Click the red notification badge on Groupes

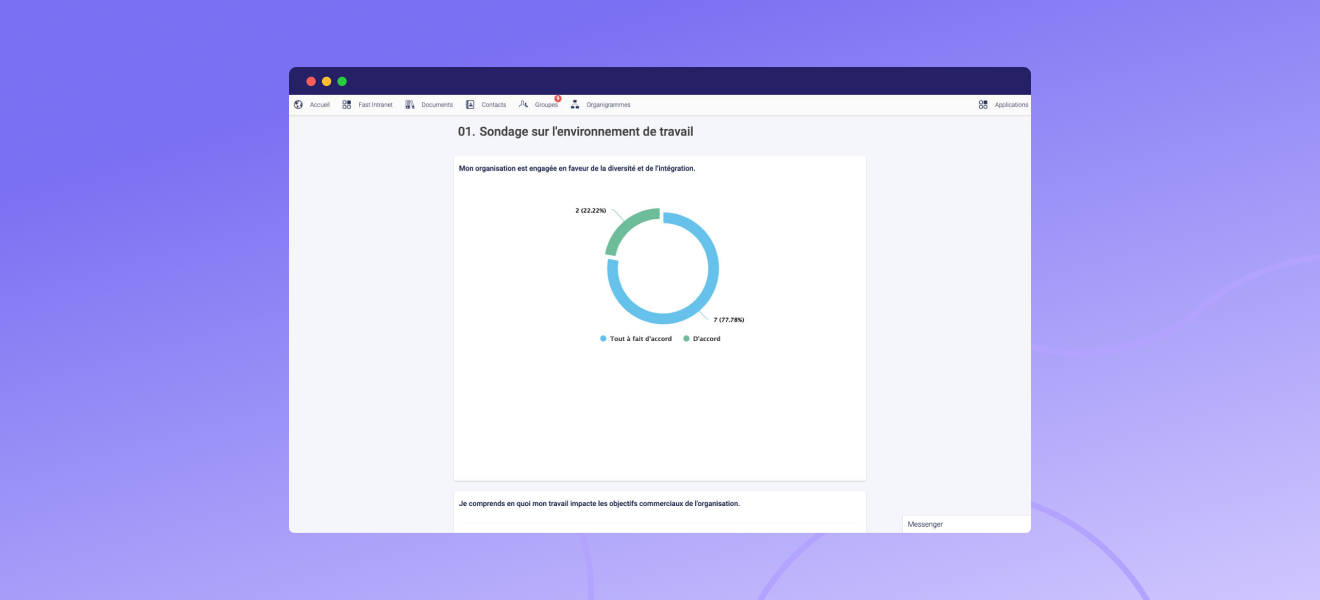tap(558, 99)
